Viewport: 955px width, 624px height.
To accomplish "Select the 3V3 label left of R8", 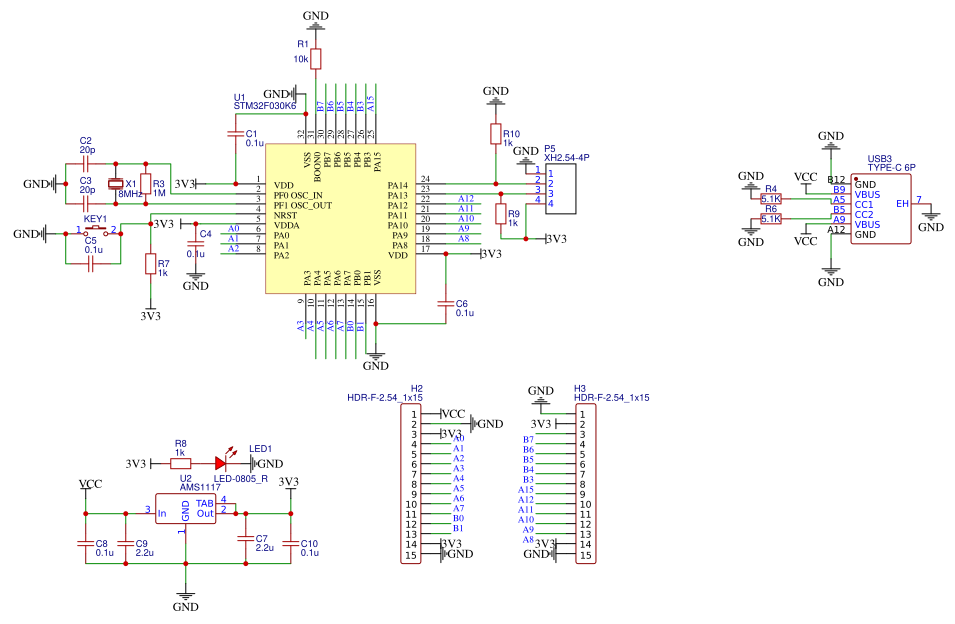I will point(136,464).
